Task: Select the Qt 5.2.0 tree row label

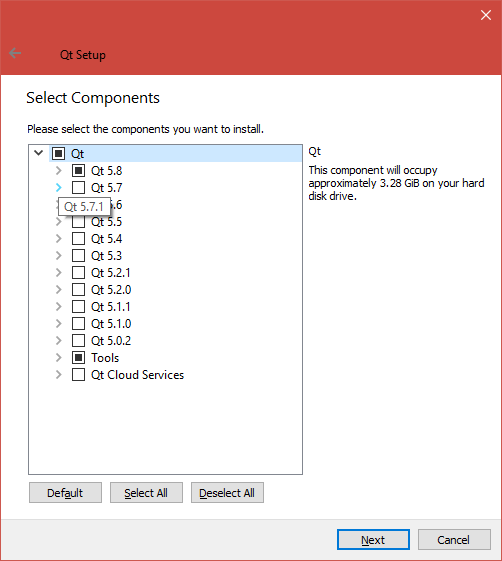Action: tap(111, 289)
